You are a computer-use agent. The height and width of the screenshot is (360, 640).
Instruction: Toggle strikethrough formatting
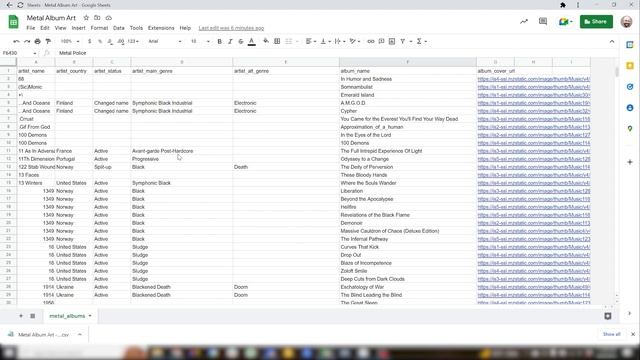(241, 41)
